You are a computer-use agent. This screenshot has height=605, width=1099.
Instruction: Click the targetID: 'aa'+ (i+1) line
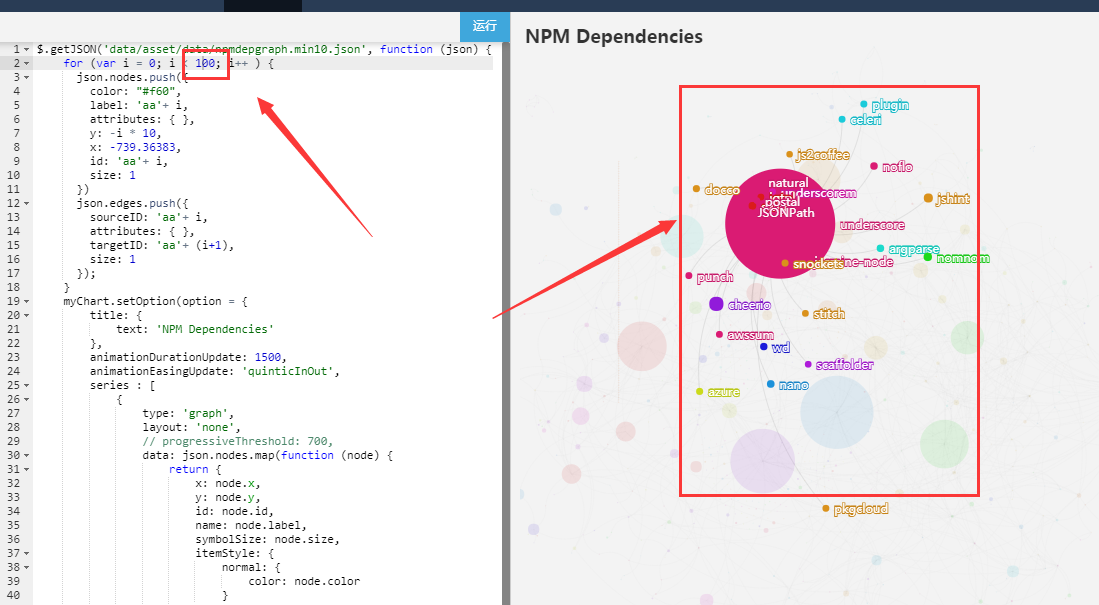click(162, 245)
